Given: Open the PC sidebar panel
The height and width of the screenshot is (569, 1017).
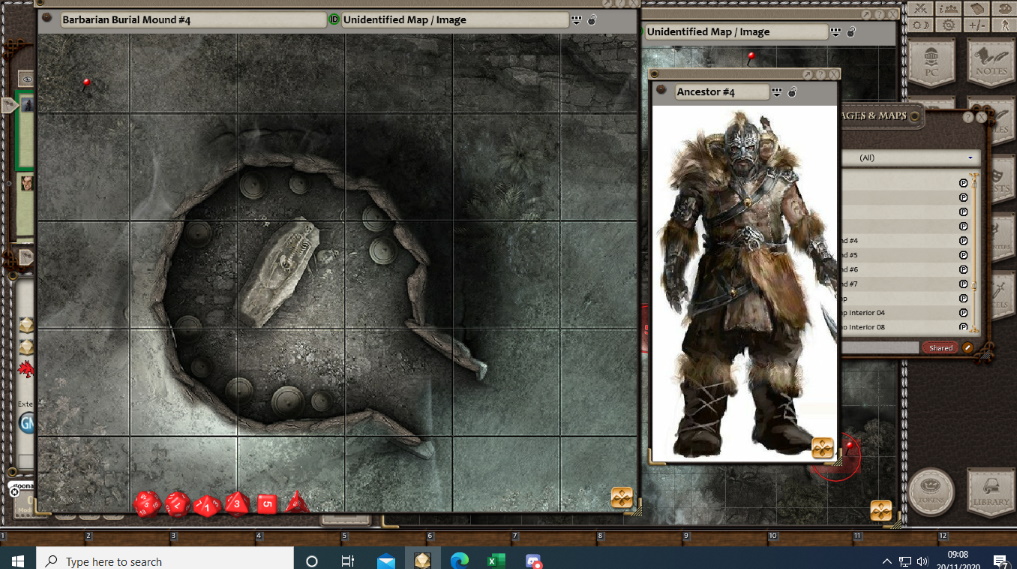Looking at the screenshot, I should coord(930,63).
